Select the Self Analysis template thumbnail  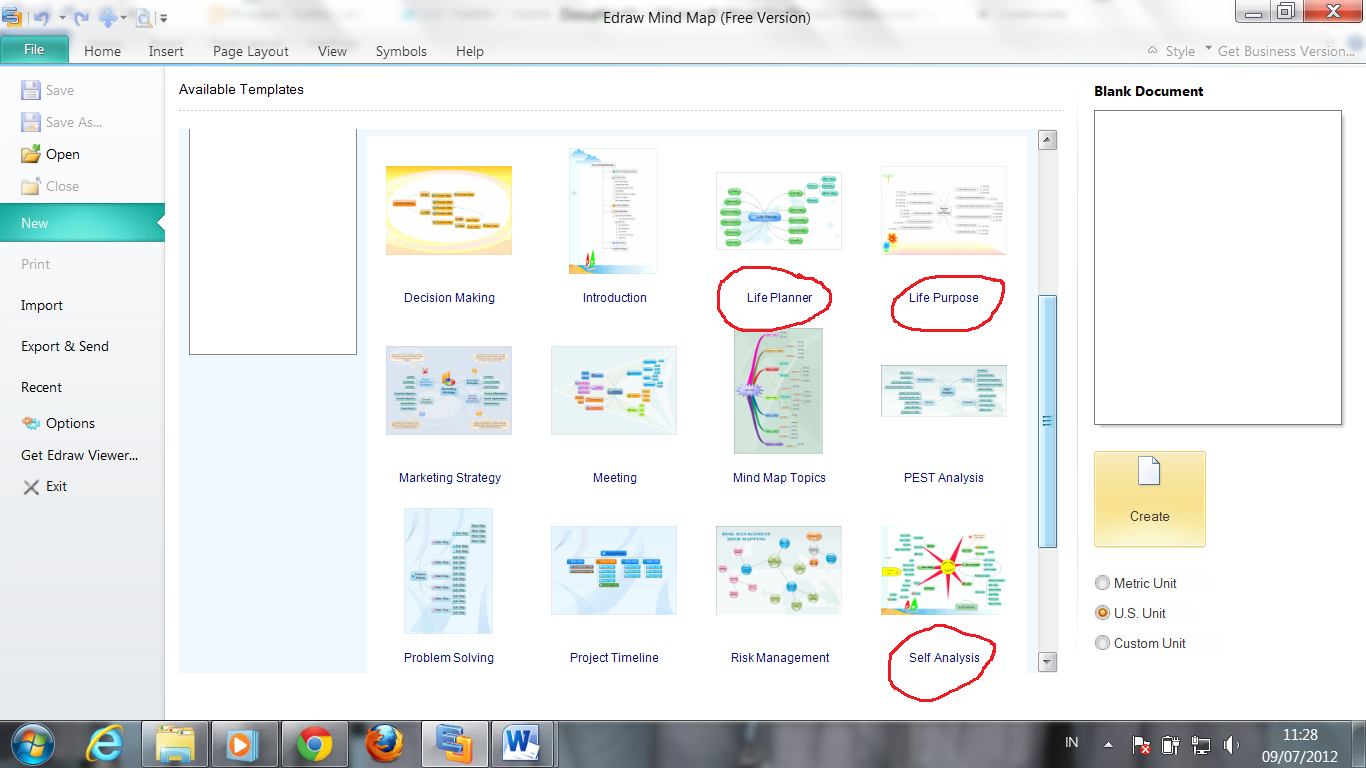tap(943, 570)
